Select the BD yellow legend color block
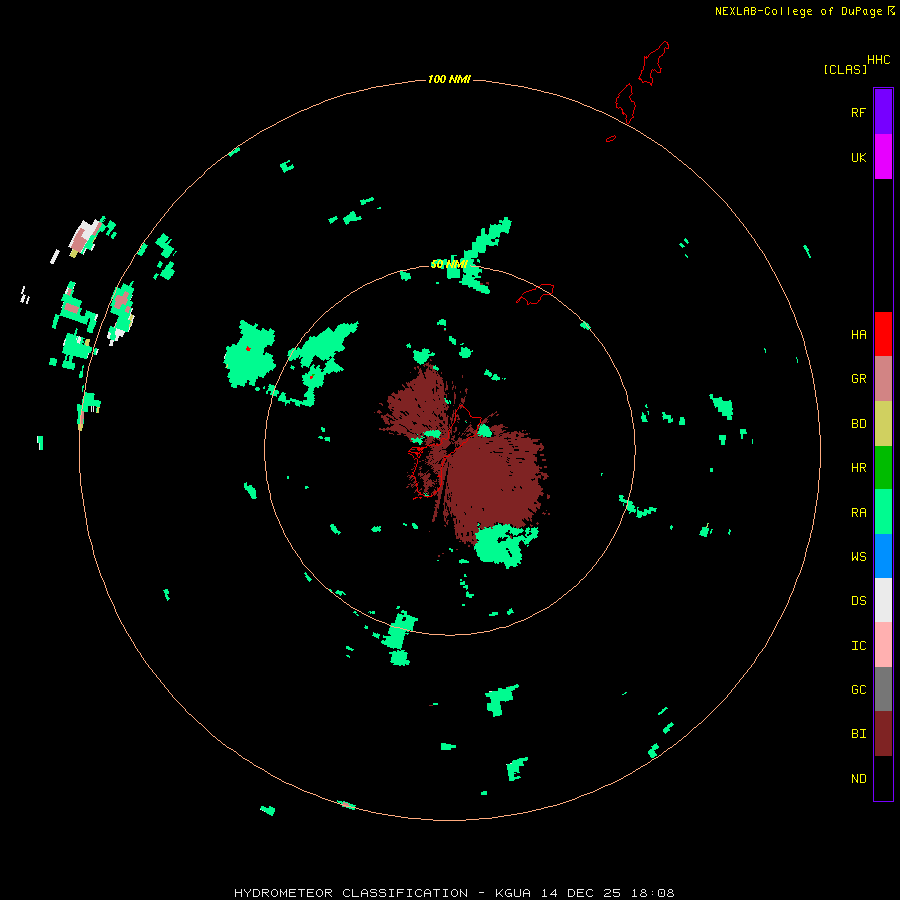Screen dimensions: 900x900 [883, 424]
